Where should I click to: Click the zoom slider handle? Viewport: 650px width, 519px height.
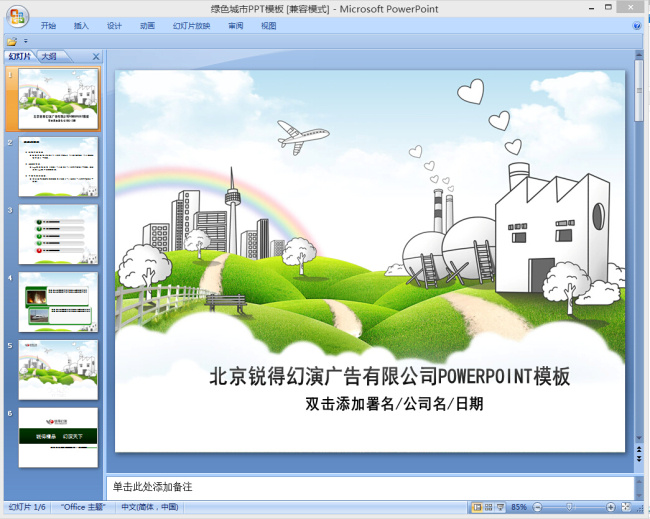click(570, 507)
